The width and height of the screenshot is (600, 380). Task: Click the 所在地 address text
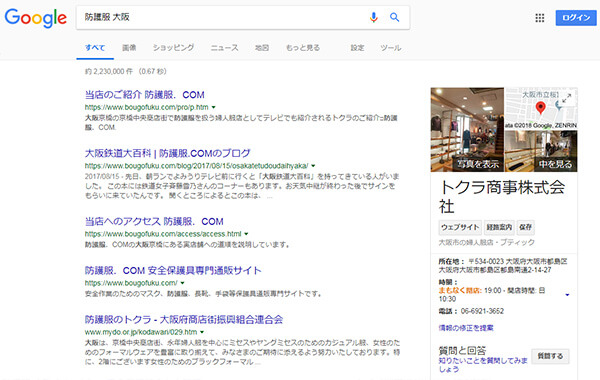(503, 266)
